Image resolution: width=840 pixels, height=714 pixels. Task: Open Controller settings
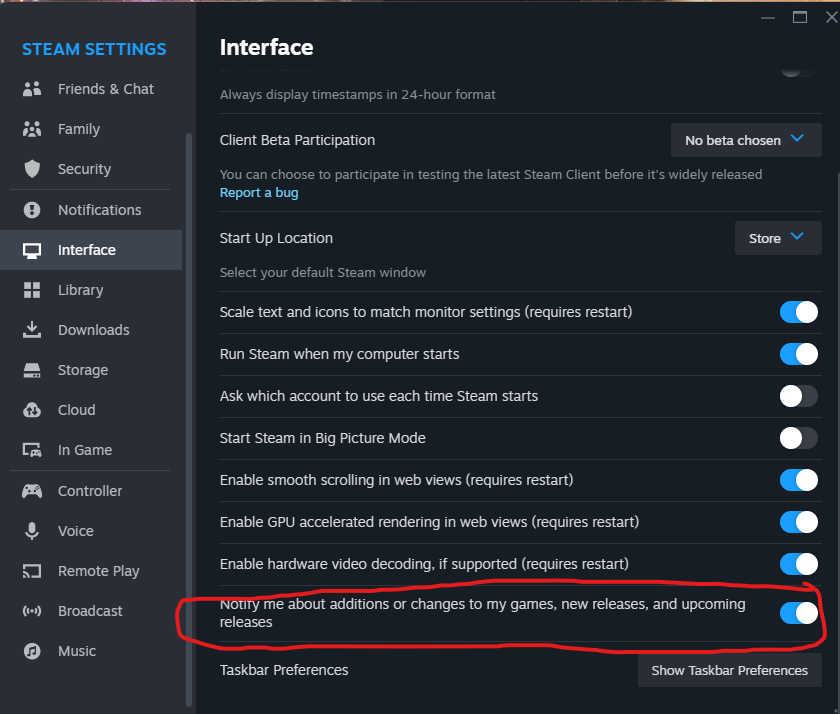coord(91,491)
